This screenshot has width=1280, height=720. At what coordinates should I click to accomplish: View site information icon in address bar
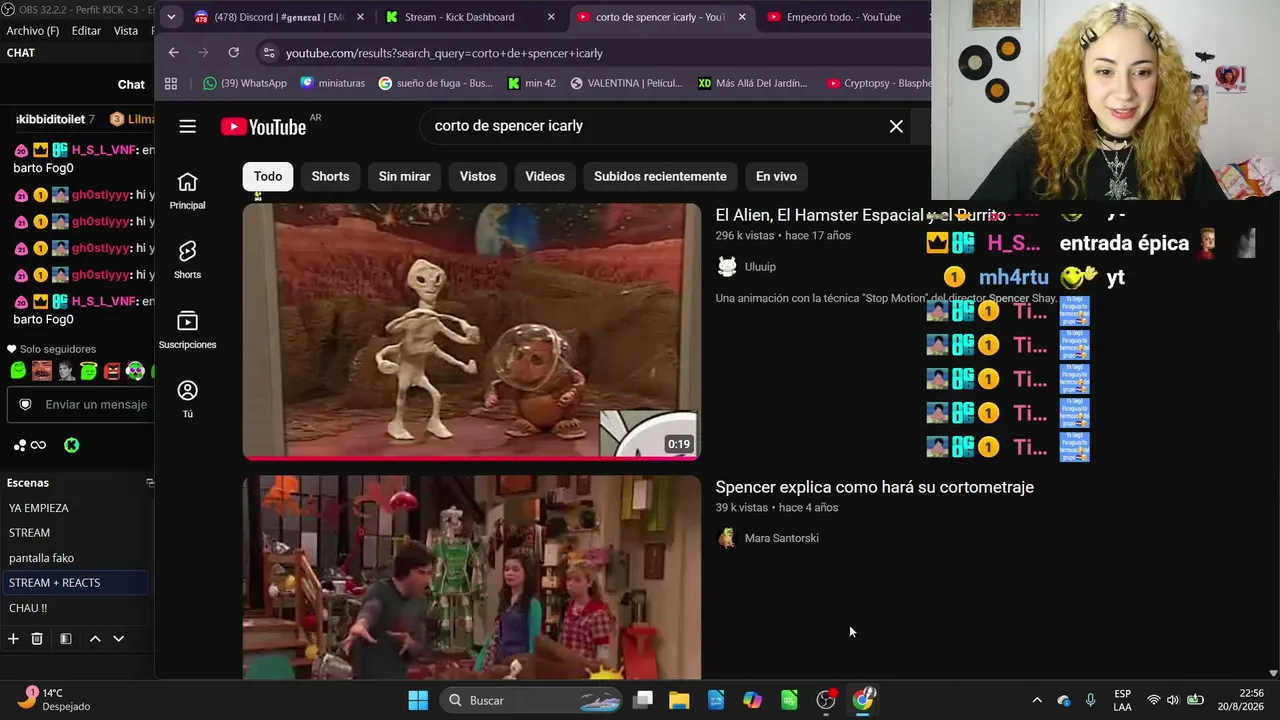tap(267, 53)
